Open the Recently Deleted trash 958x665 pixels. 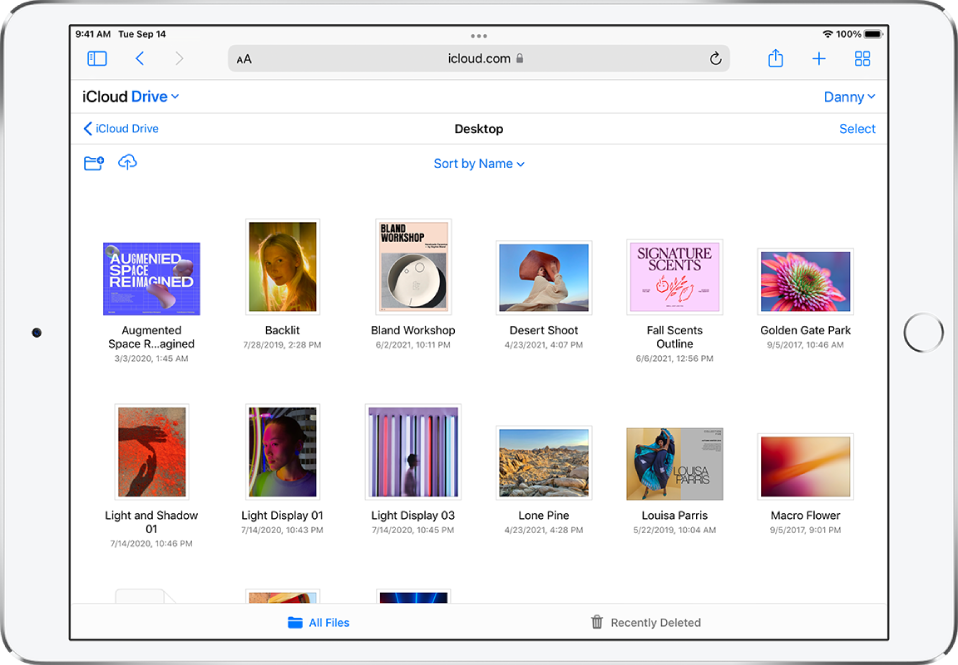click(x=646, y=622)
